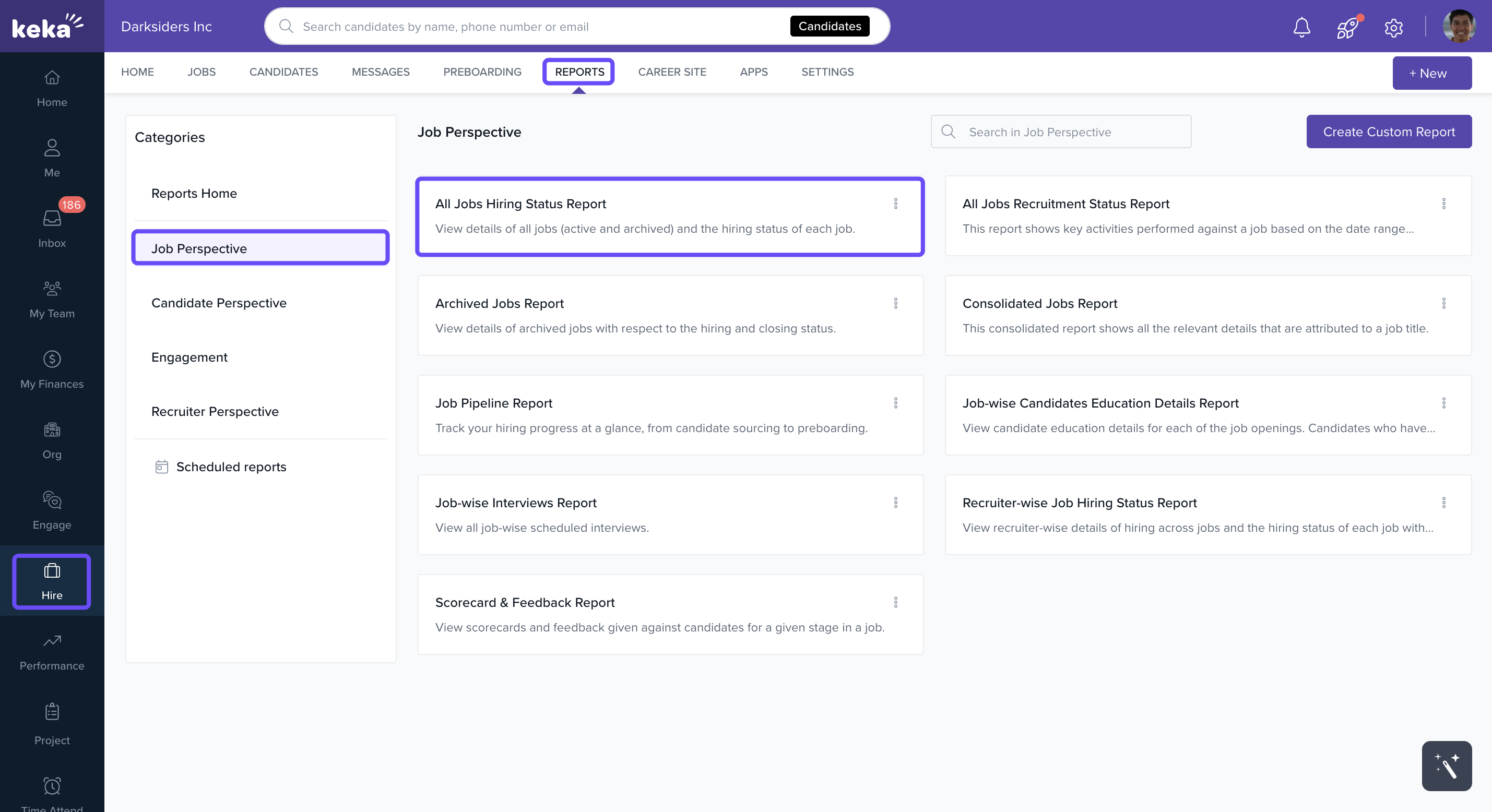The height and width of the screenshot is (812, 1492).
Task: Open the notifications bell
Action: point(1301,27)
